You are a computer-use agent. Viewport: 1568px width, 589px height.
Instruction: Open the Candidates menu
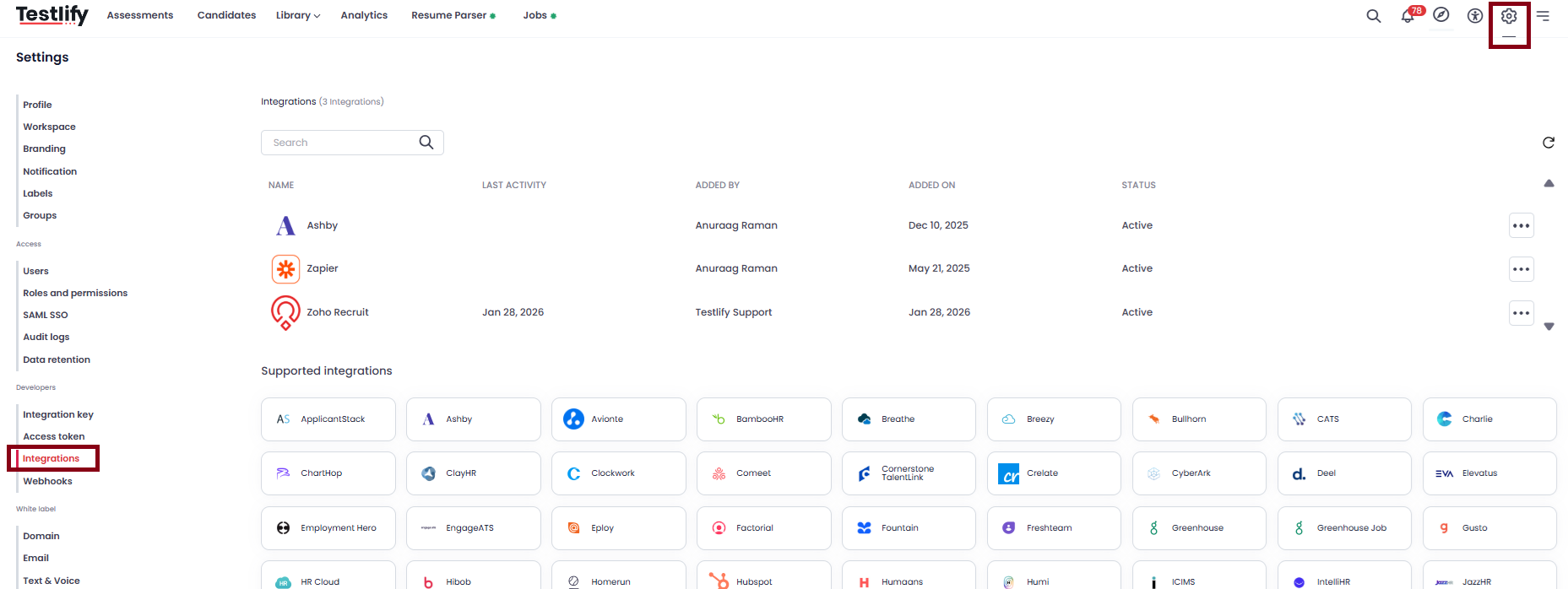point(226,15)
